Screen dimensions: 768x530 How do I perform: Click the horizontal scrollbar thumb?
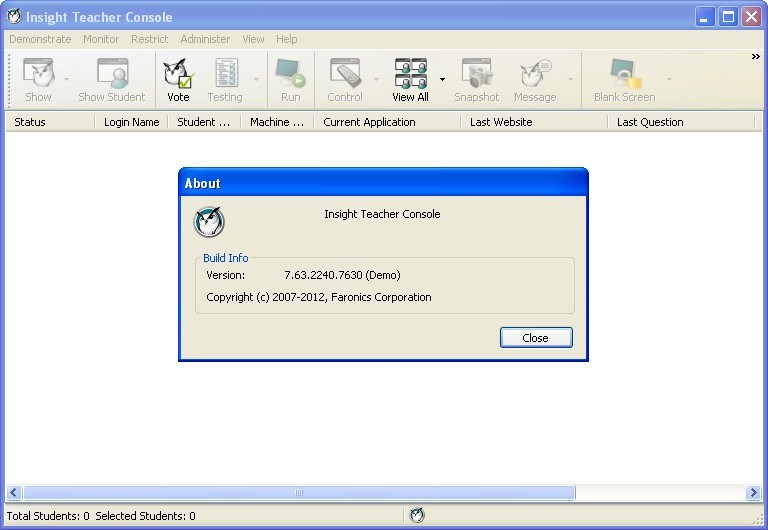(x=299, y=492)
